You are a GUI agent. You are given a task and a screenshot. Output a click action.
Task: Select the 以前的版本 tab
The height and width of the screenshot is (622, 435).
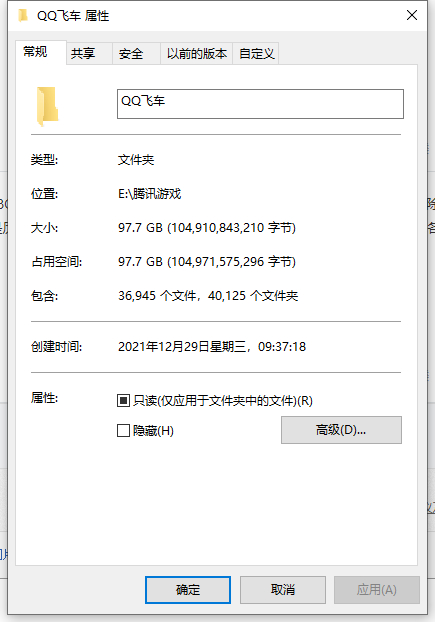[x=196, y=53]
